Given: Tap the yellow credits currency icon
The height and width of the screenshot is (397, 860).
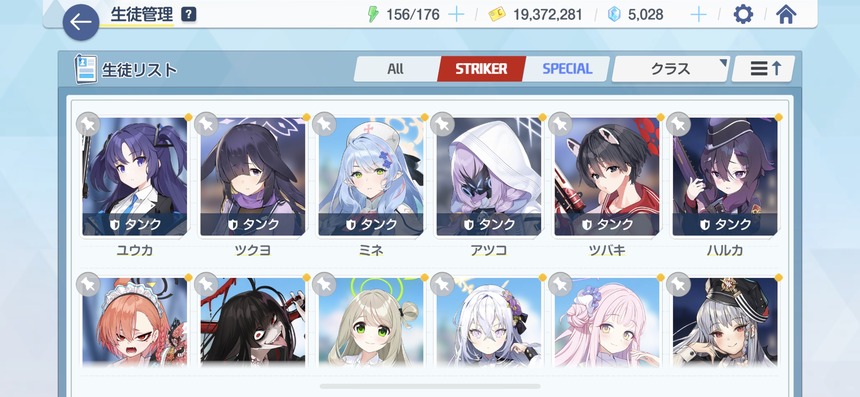Looking at the screenshot, I should pos(496,15).
